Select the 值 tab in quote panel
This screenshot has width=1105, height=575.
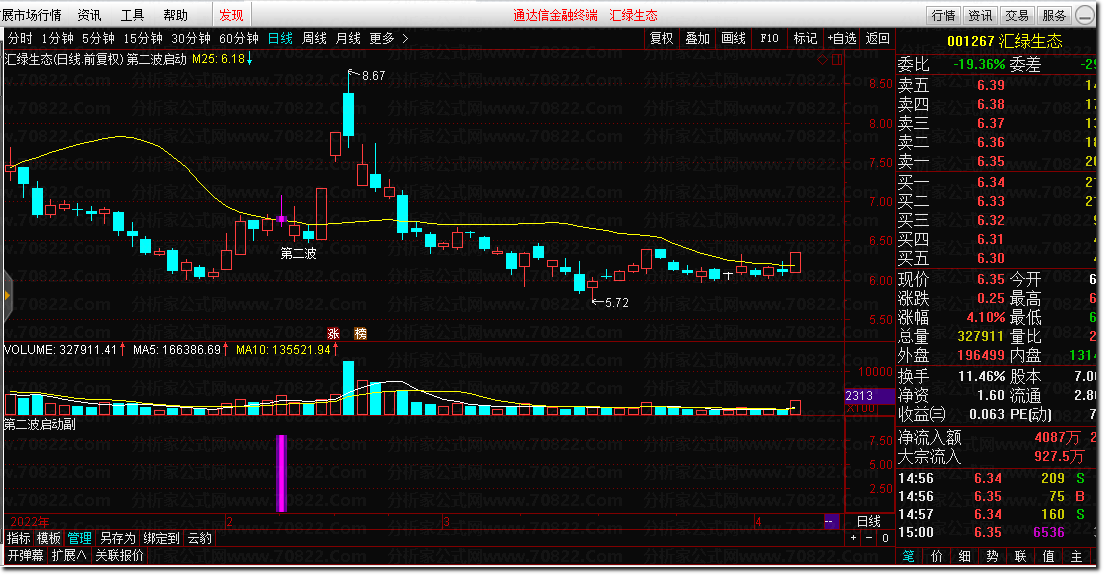coord(1049,557)
